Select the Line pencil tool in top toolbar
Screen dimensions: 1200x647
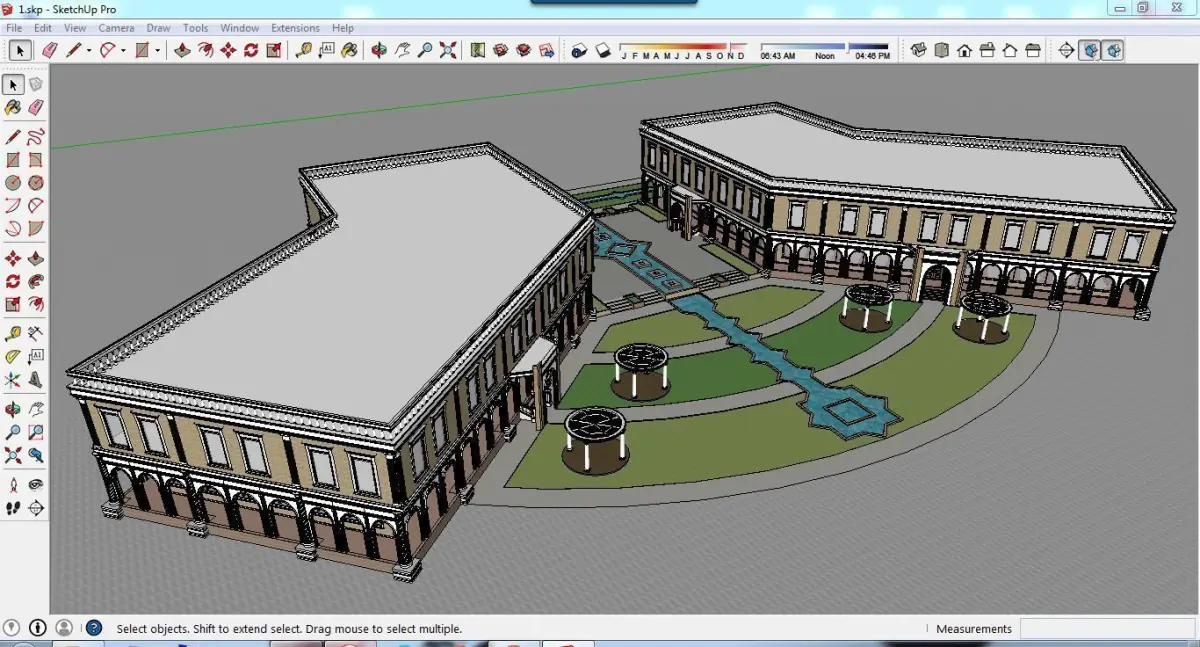[x=73, y=50]
